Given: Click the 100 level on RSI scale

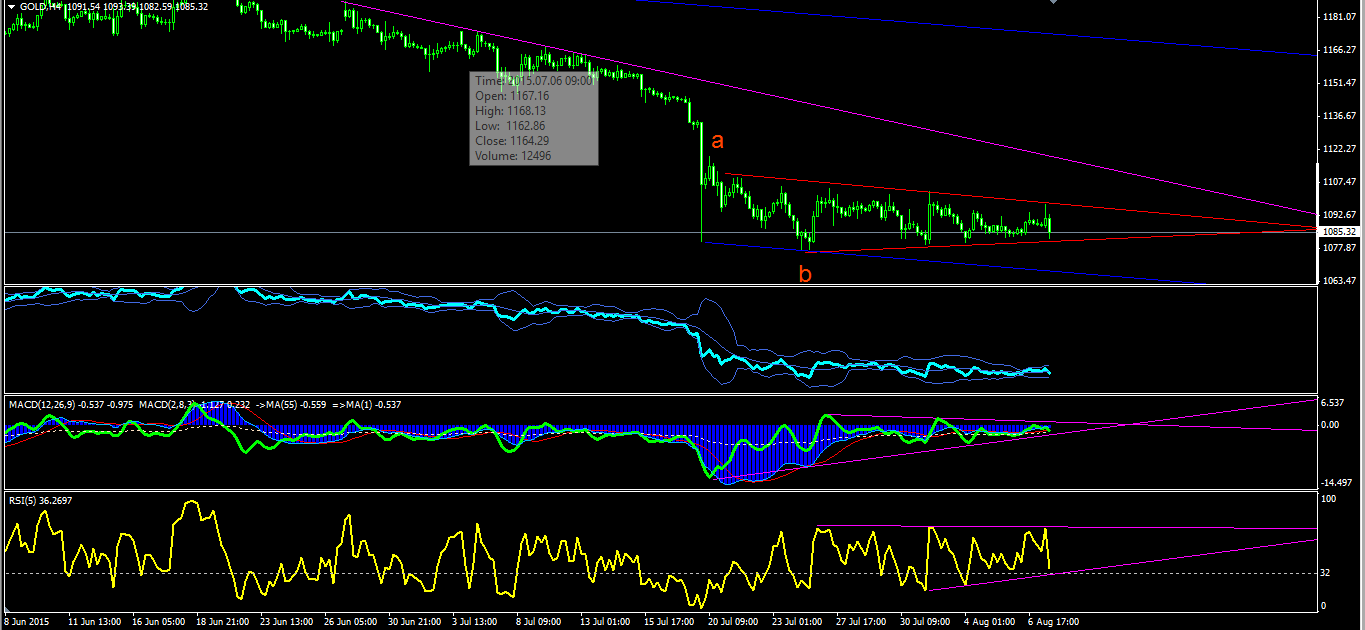Looking at the screenshot, I should [x=1329, y=498].
